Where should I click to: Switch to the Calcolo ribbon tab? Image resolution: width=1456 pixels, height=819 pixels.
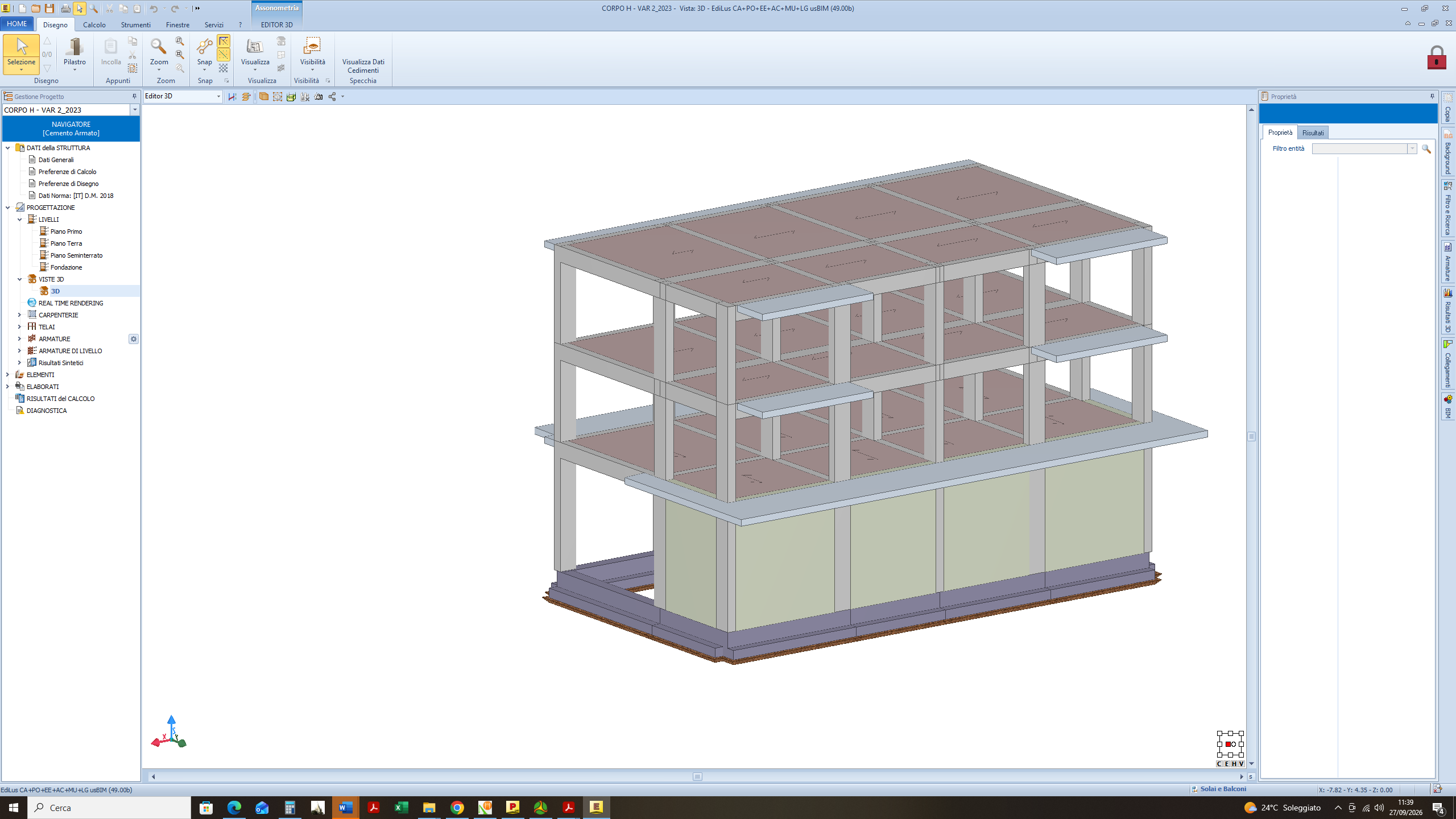click(x=94, y=25)
